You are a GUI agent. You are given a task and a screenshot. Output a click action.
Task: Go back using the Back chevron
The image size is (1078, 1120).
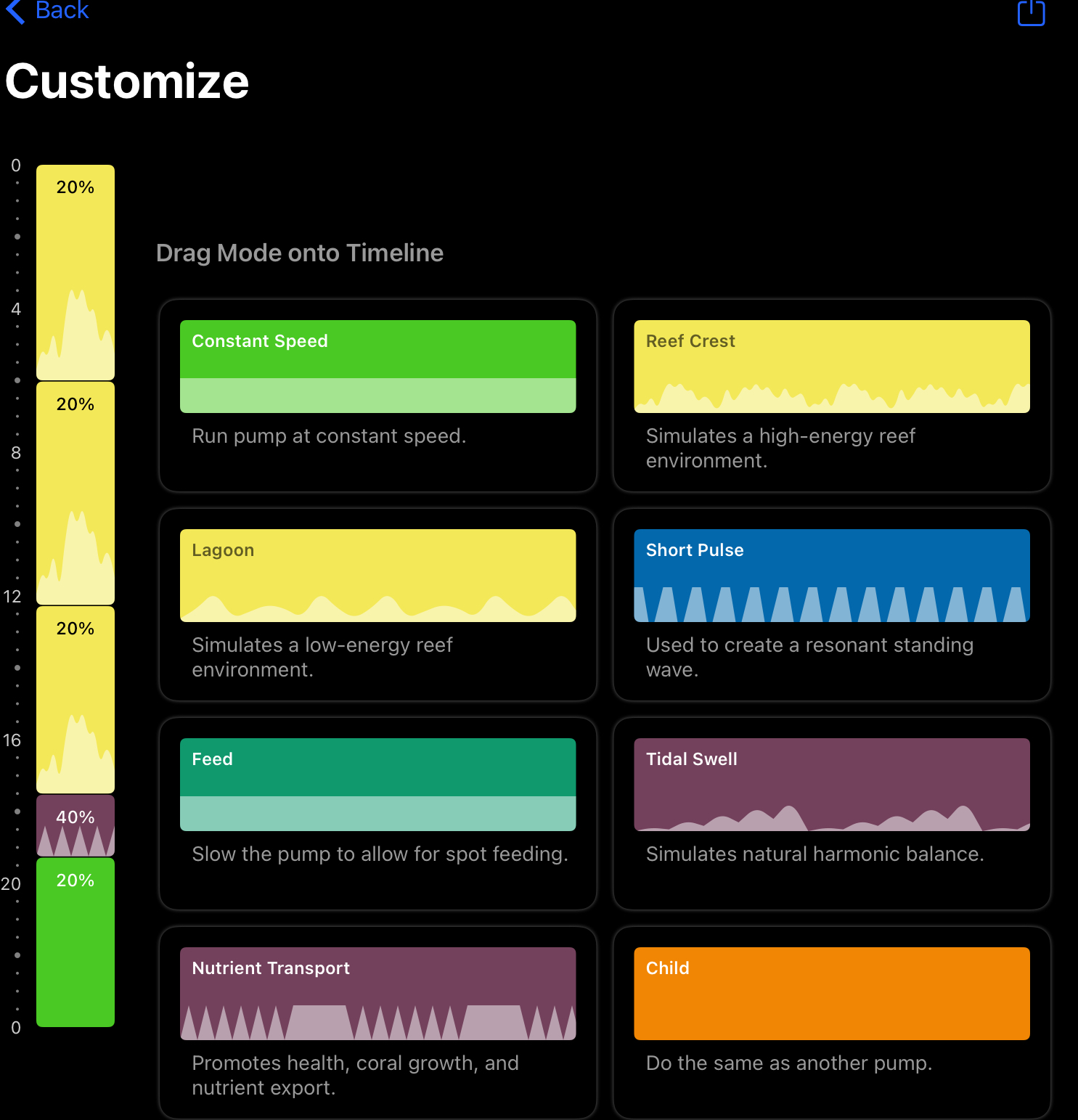coord(46,10)
